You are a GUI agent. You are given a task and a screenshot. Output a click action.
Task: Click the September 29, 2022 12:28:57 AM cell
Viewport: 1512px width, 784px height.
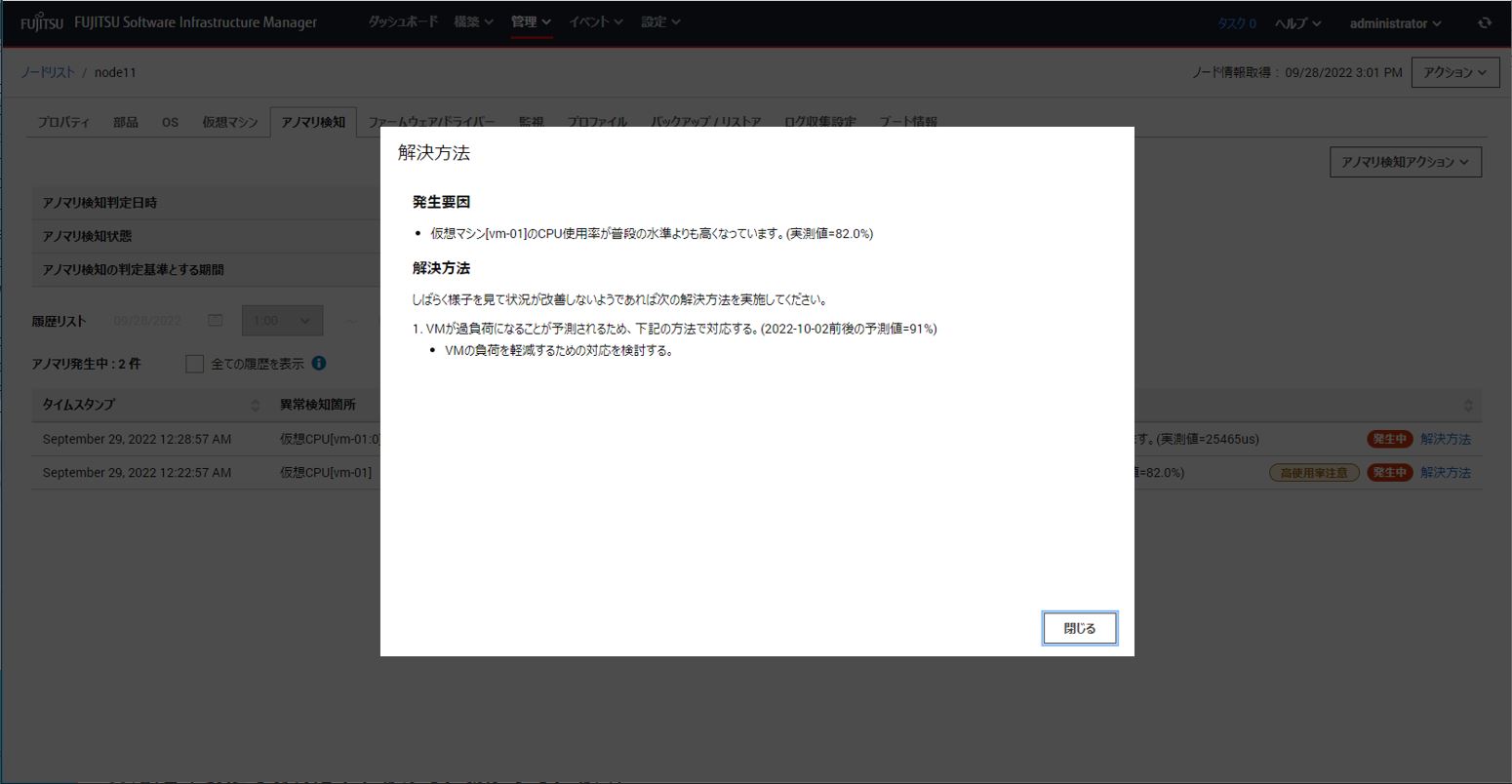click(137, 439)
